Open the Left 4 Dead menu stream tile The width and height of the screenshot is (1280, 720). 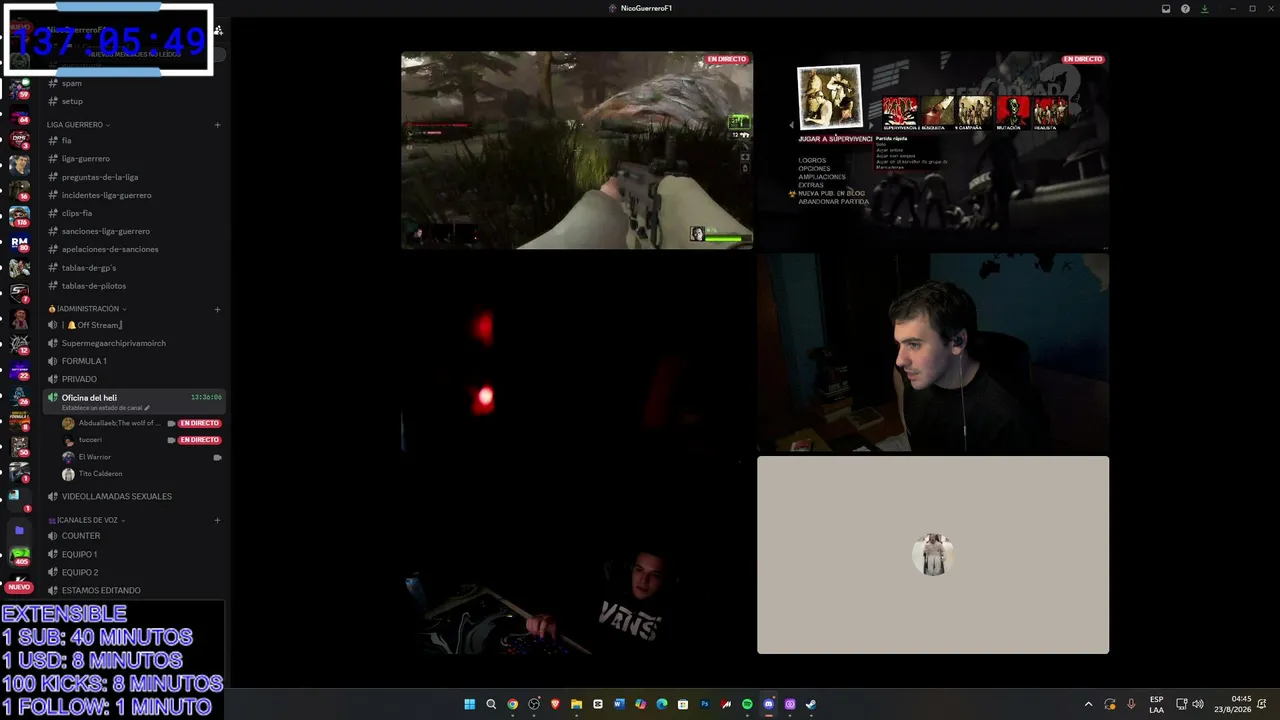click(x=933, y=150)
